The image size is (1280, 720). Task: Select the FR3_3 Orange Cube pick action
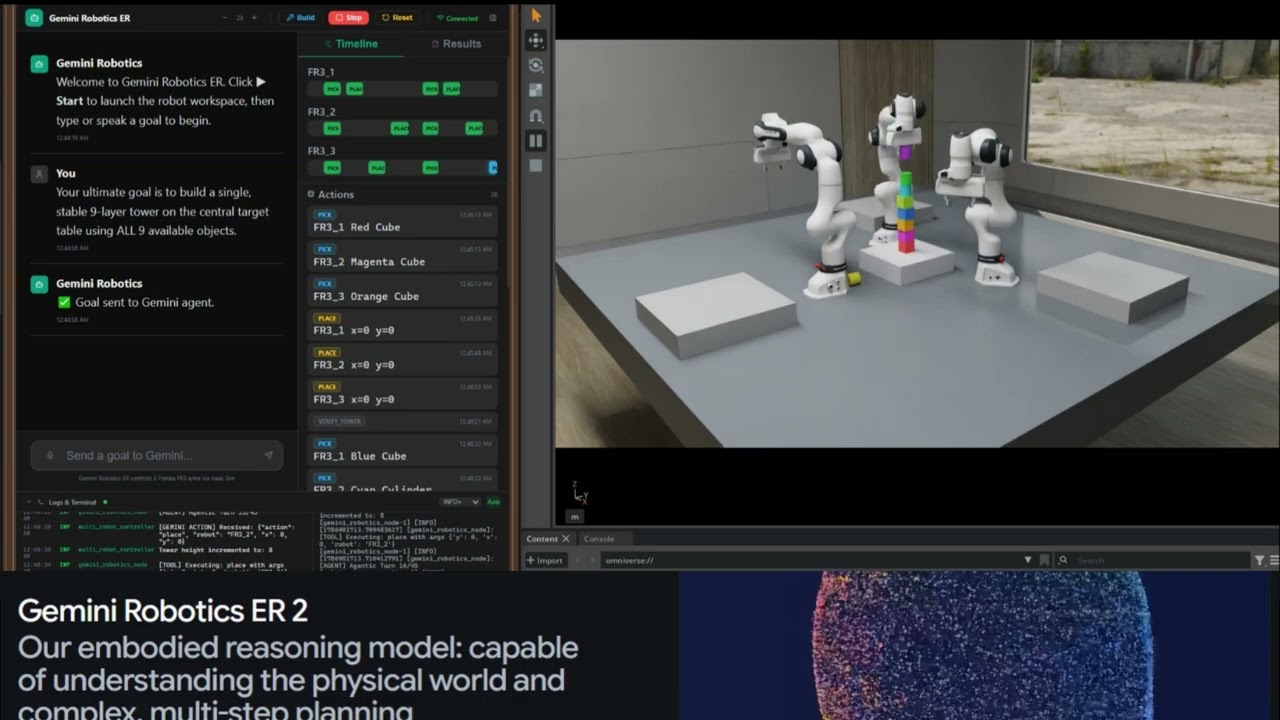(403, 291)
